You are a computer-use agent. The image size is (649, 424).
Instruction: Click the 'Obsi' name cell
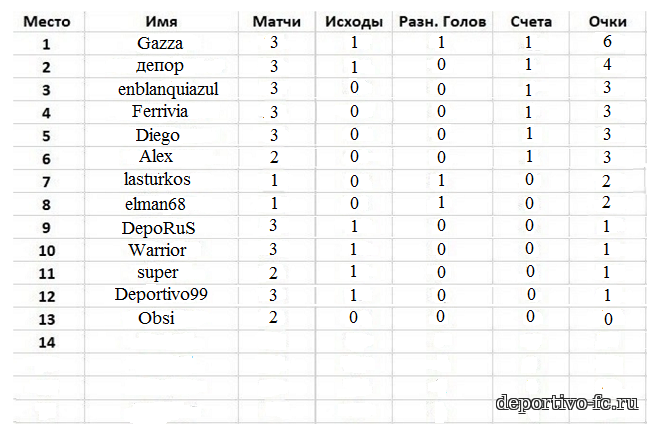[x=161, y=318]
